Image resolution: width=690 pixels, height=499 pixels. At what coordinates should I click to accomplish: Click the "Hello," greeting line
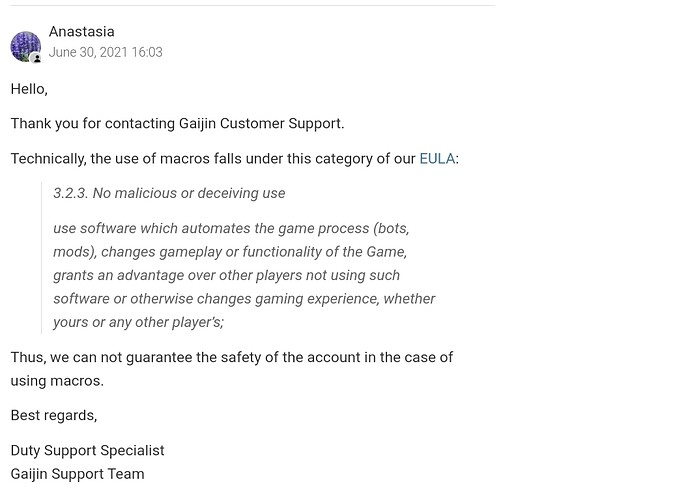(x=29, y=89)
